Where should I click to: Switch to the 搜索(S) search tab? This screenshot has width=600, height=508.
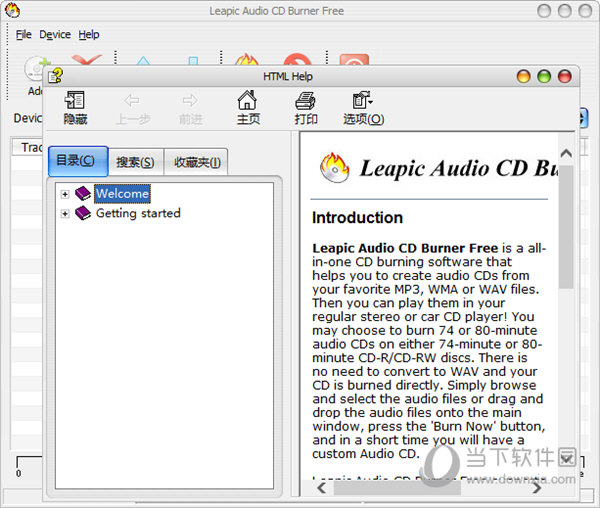pyautogui.click(x=135, y=162)
